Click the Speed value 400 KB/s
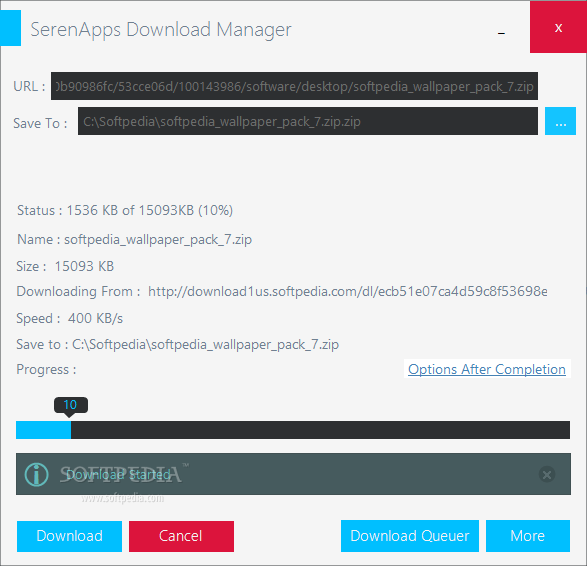 pyautogui.click(x=95, y=318)
